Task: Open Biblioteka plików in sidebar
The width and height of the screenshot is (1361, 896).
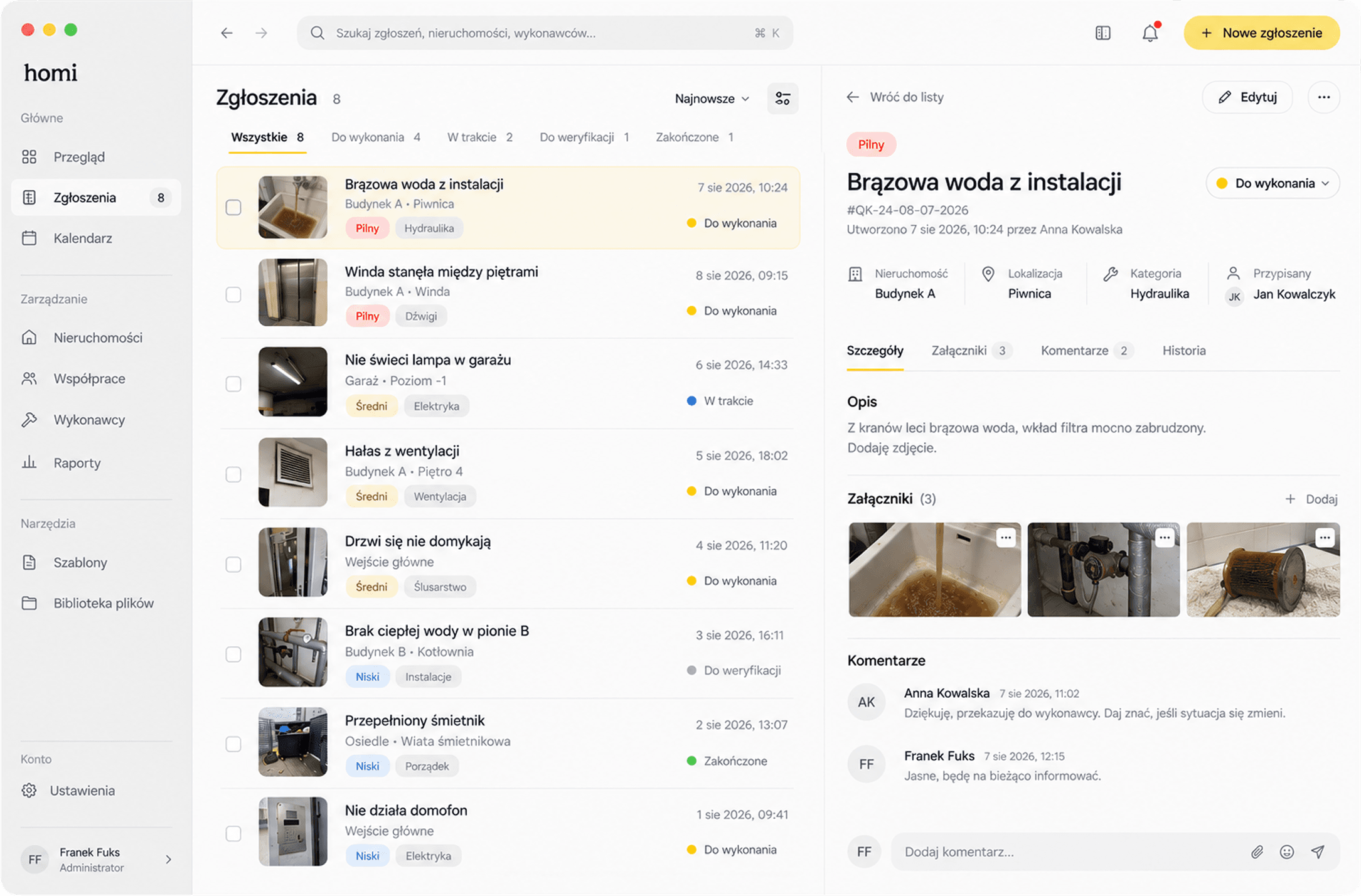Action: click(x=96, y=603)
